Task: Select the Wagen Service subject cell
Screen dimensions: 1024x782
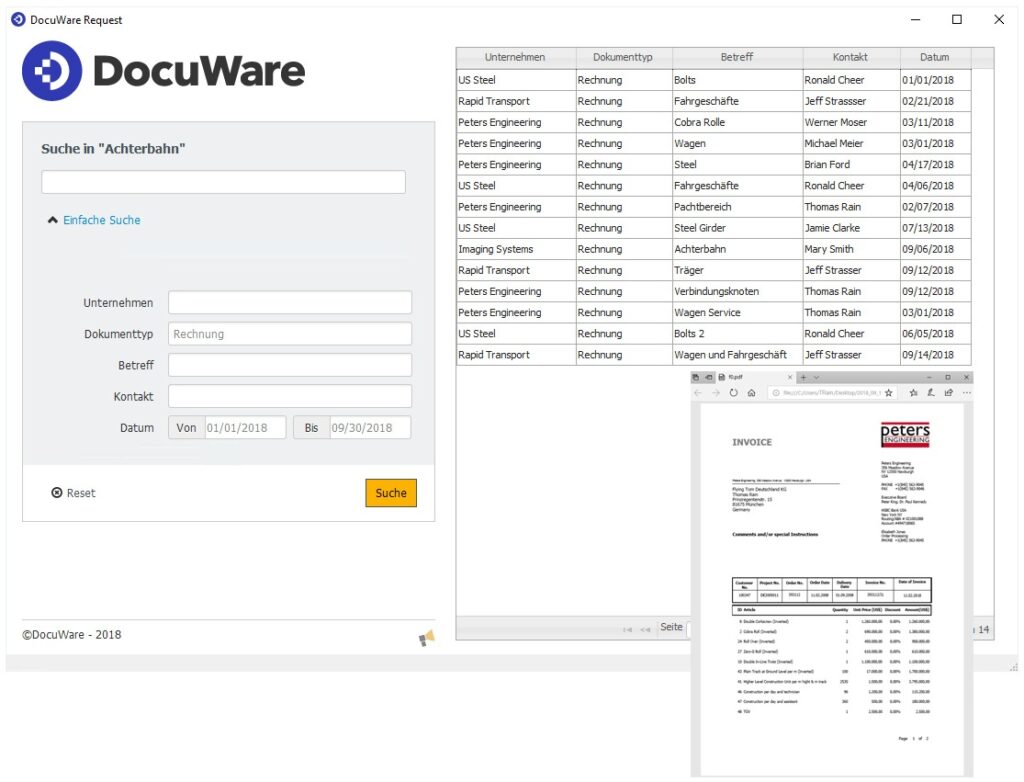Action: pyautogui.click(x=737, y=312)
